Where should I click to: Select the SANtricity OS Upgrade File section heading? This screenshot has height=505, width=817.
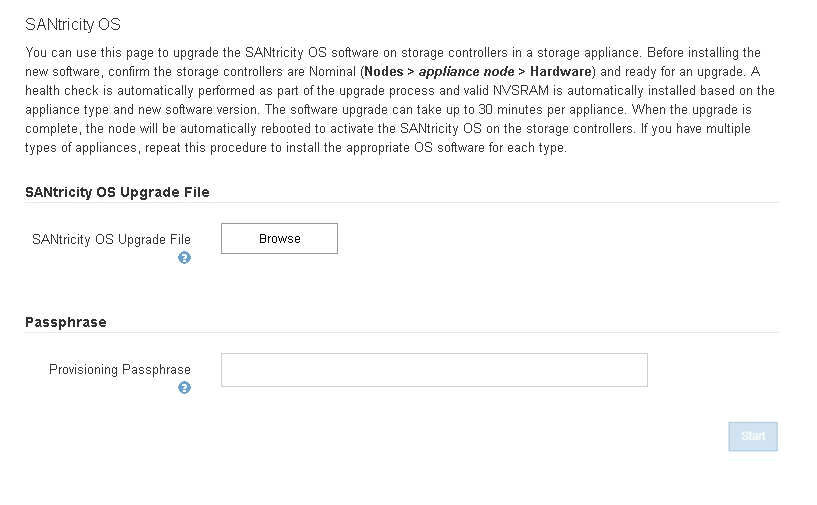117,192
